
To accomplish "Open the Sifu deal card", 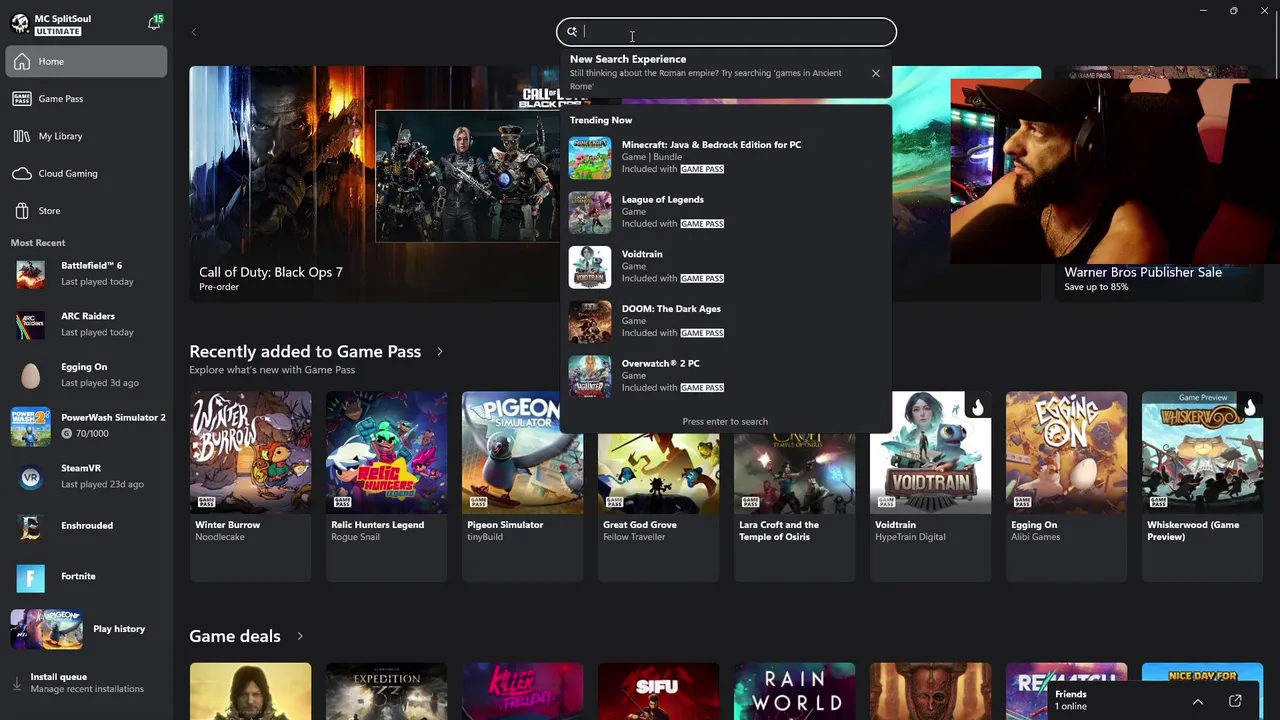I will [658, 691].
